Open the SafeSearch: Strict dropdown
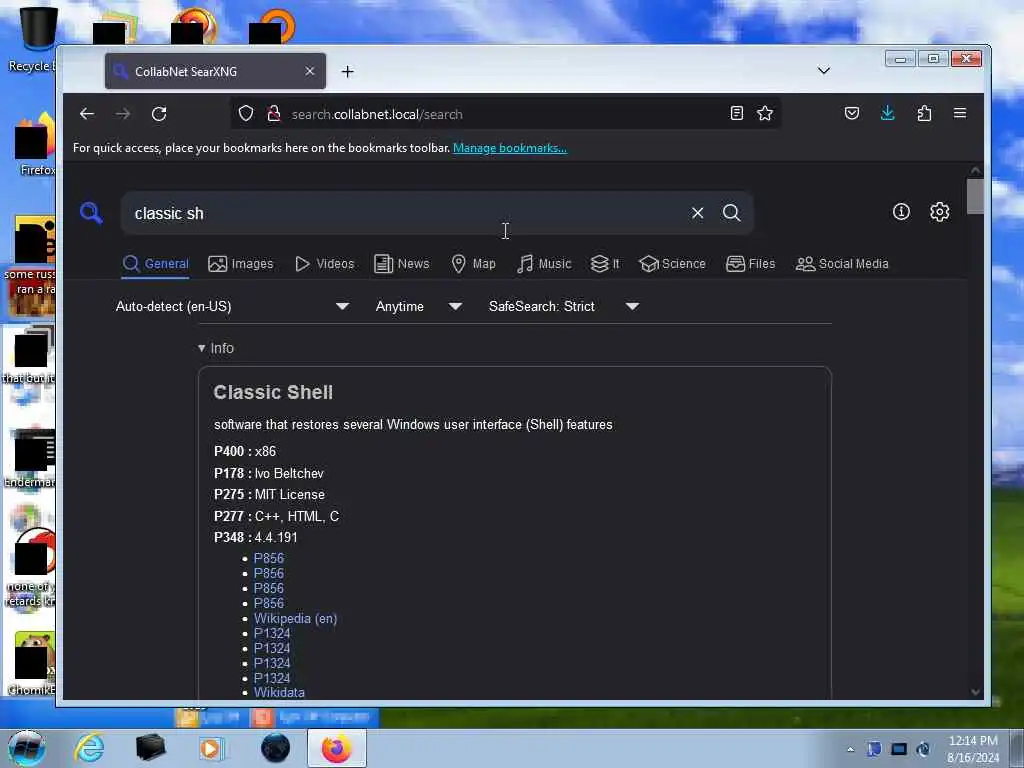This screenshot has height=768, width=1024. click(x=564, y=306)
